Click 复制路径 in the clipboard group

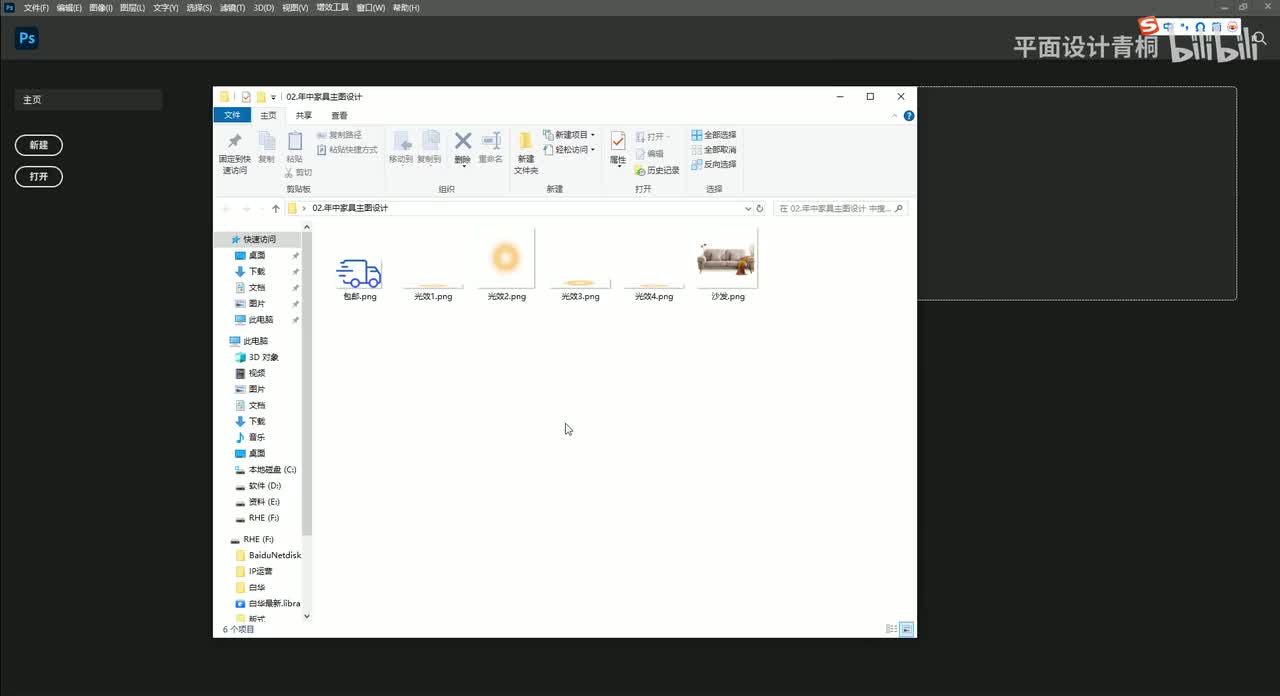[x=339, y=135]
